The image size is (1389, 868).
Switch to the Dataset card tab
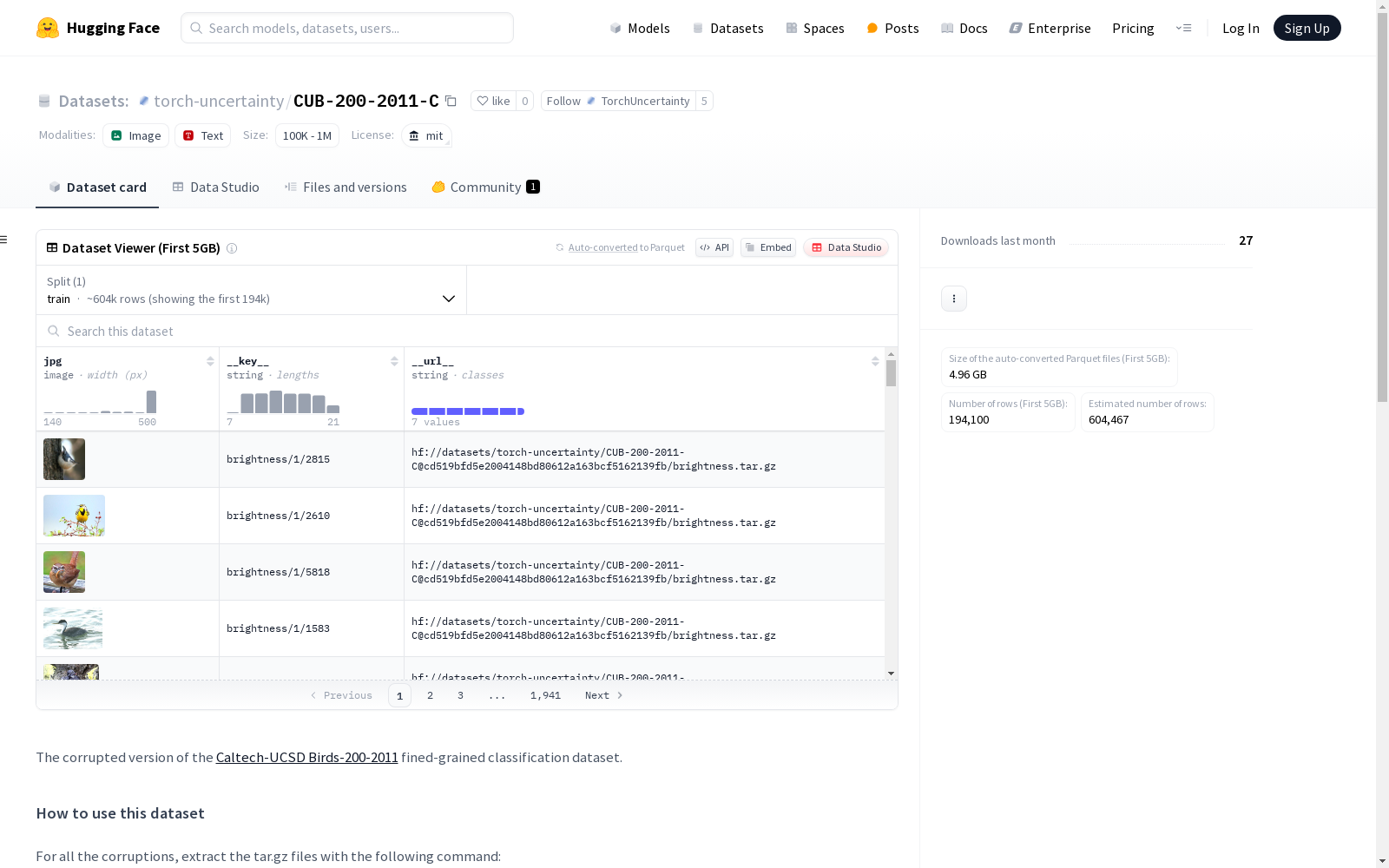[x=97, y=187]
